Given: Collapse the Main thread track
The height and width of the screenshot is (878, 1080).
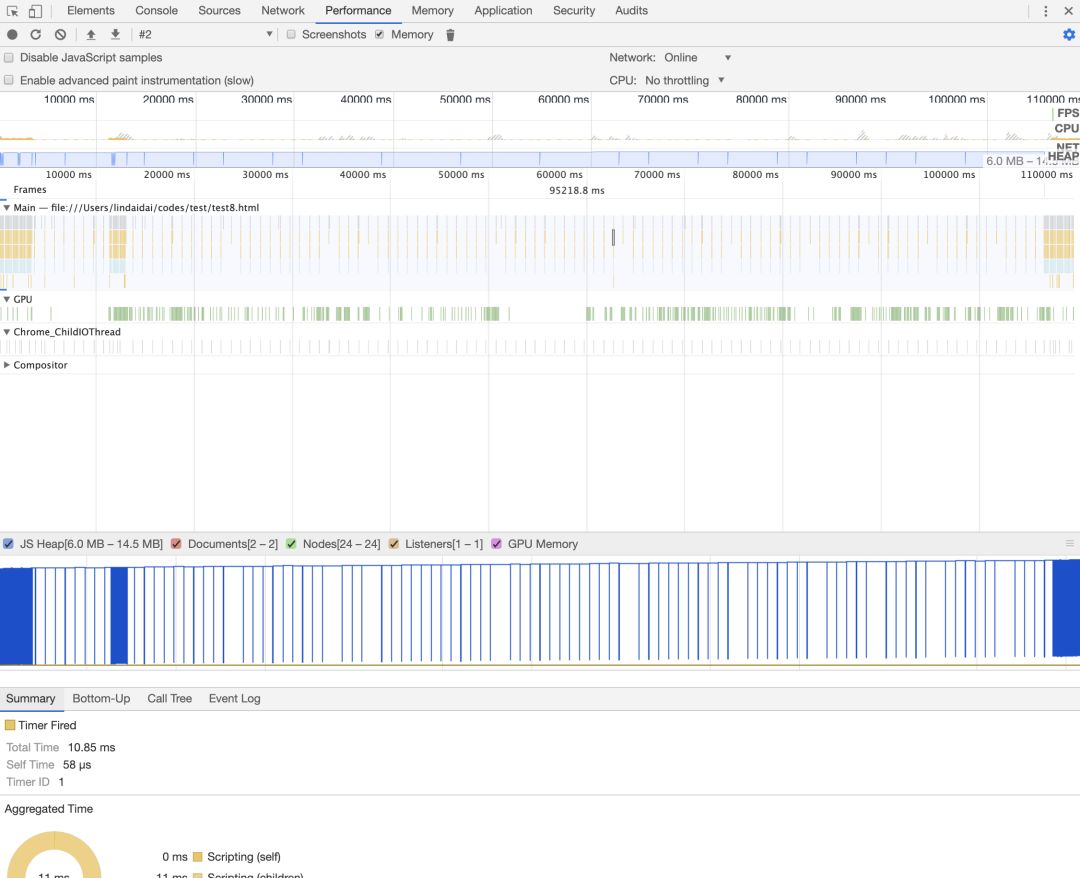Looking at the screenshot, I should point(7,207).
